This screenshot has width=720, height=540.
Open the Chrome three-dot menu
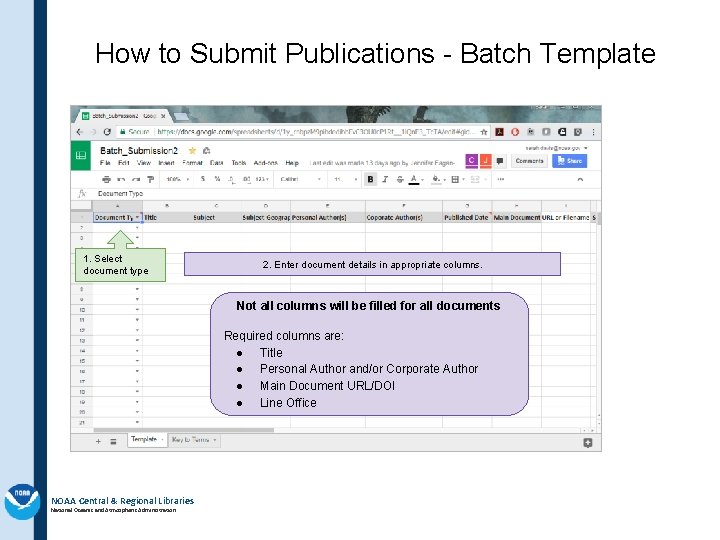coord(593,132)
